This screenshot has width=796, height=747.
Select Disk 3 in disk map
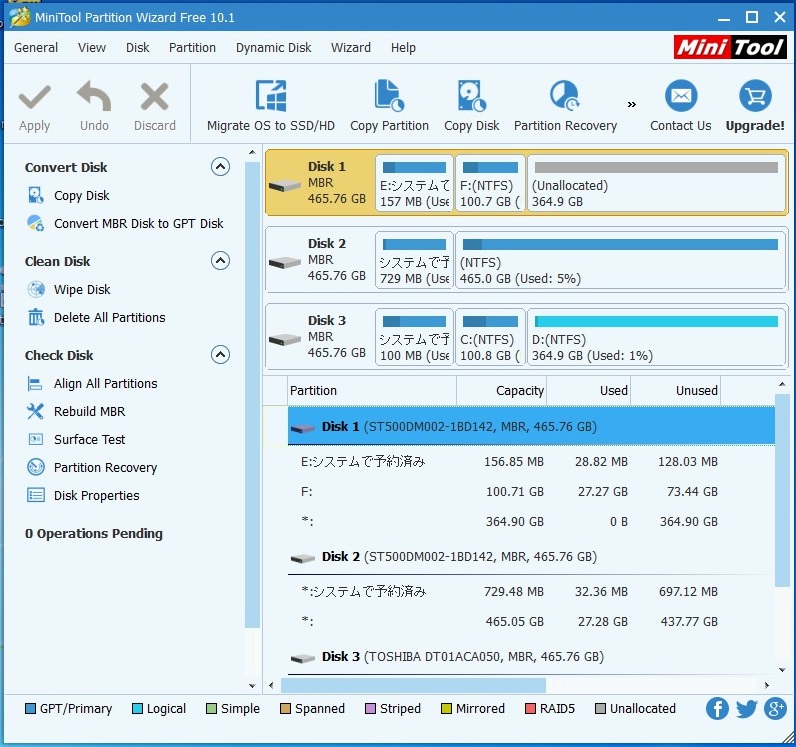(320, 337)
